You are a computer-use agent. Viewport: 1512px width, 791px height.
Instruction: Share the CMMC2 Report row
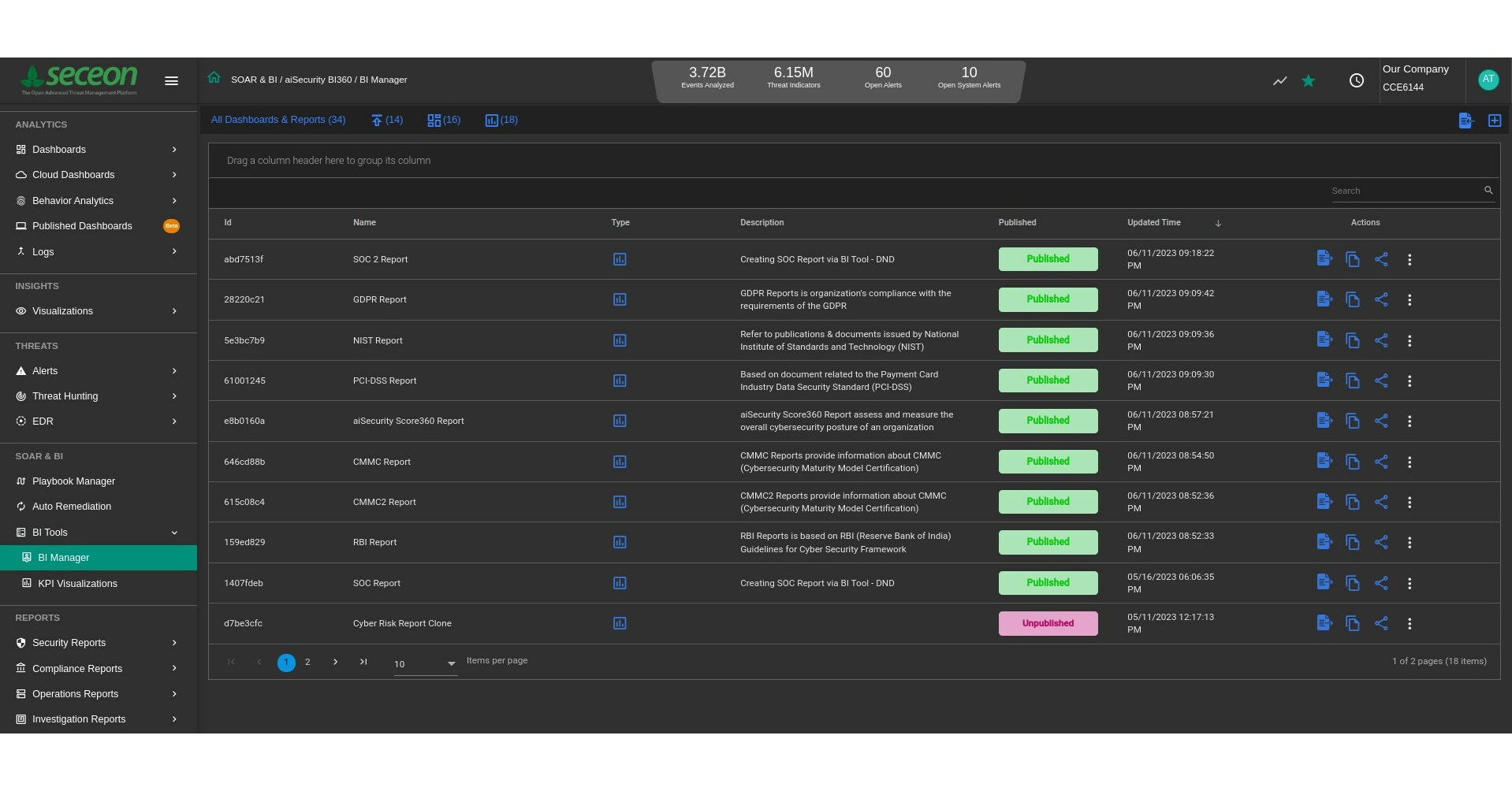tap(1381, 502)
